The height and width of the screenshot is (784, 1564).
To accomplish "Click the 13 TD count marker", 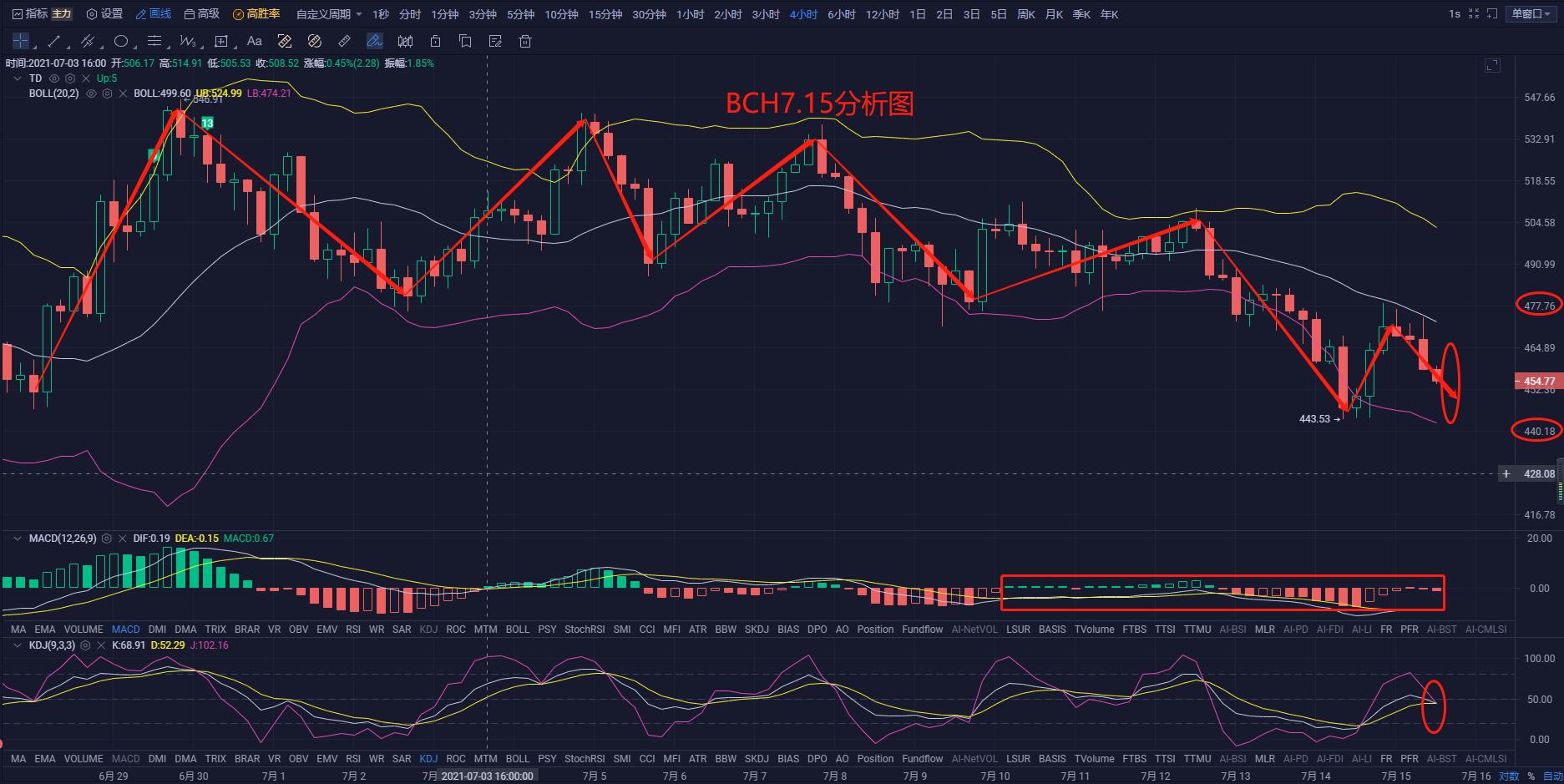I will [x=207, y=123].
